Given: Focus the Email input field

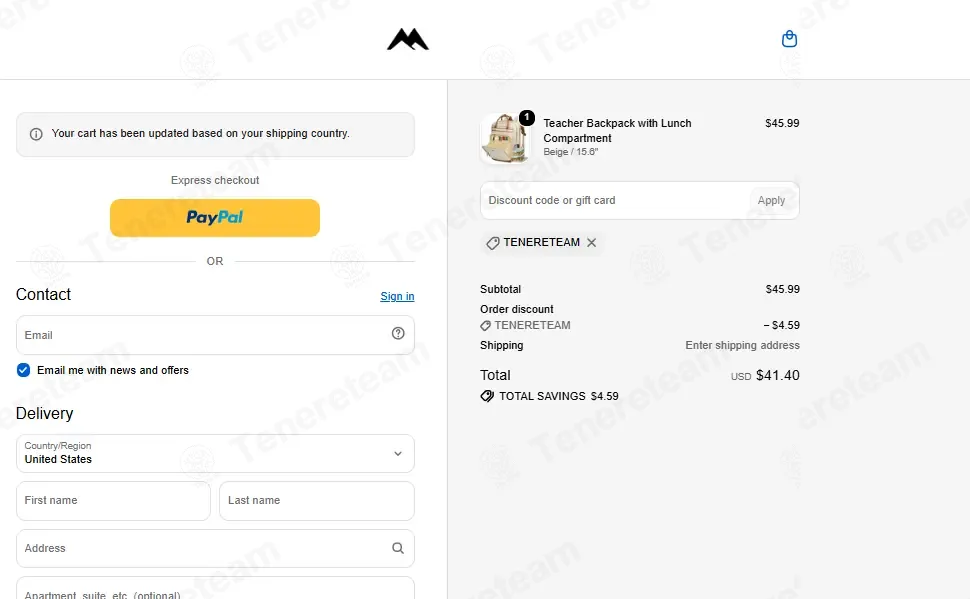Looking at the screenshot, I should [x=215, y=335].
